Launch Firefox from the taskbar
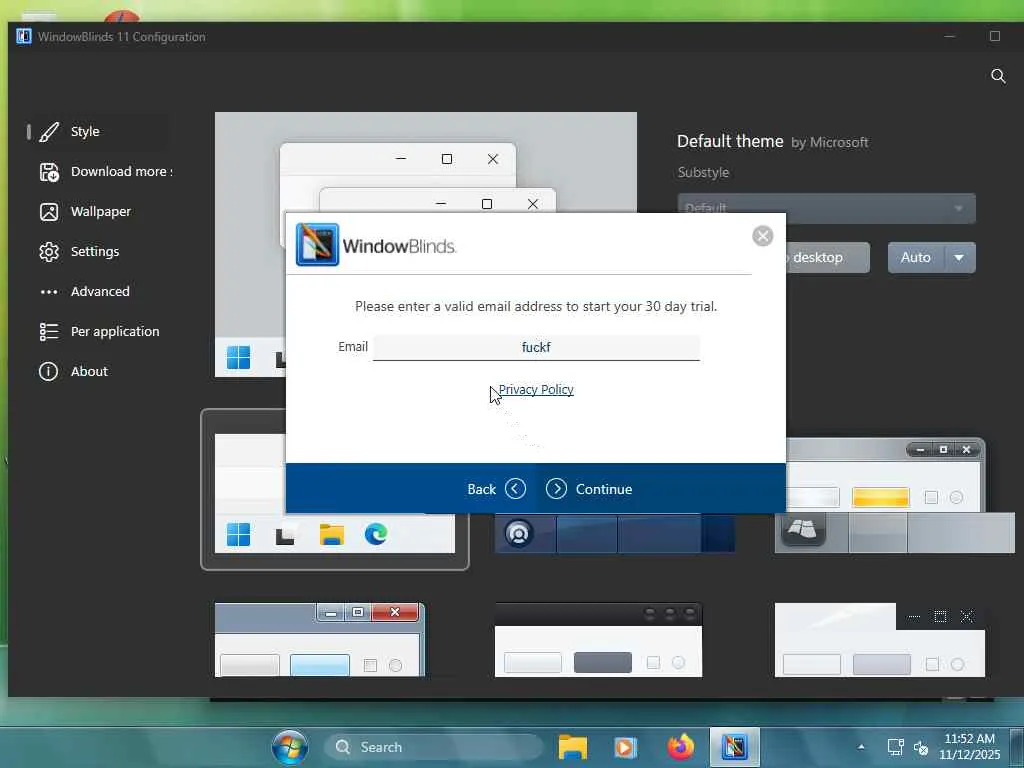 coord(680,747)
